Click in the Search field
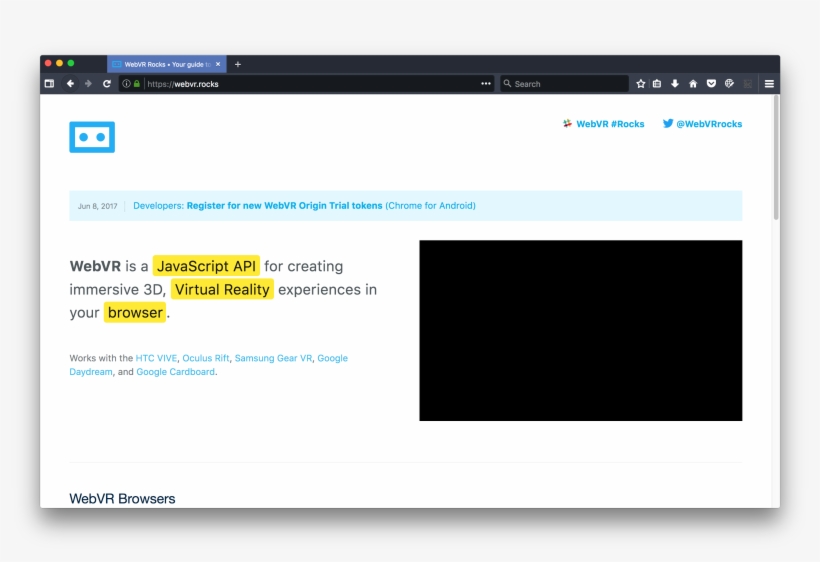Viewport: 820px width, 562px height. [x=564, y=84]
